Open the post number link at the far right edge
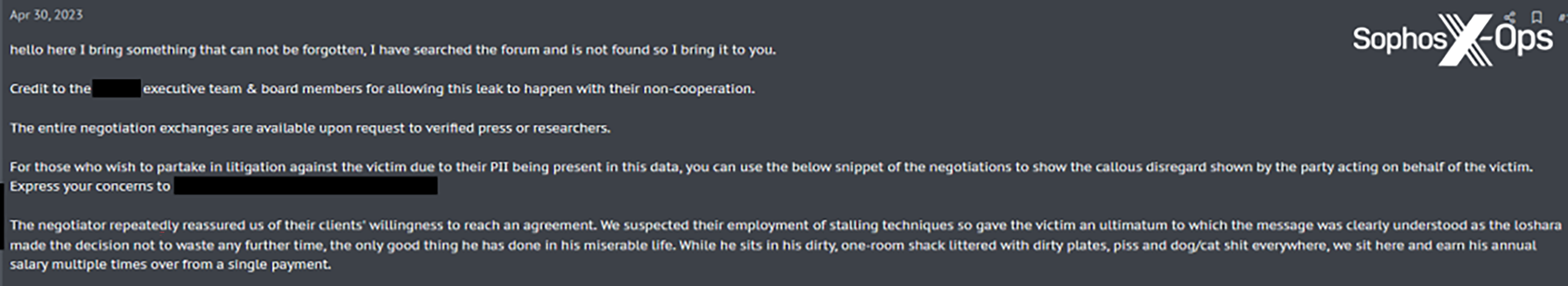Screen dimensions: 1568x286 pyautogui.click(x=1564, y=16)
